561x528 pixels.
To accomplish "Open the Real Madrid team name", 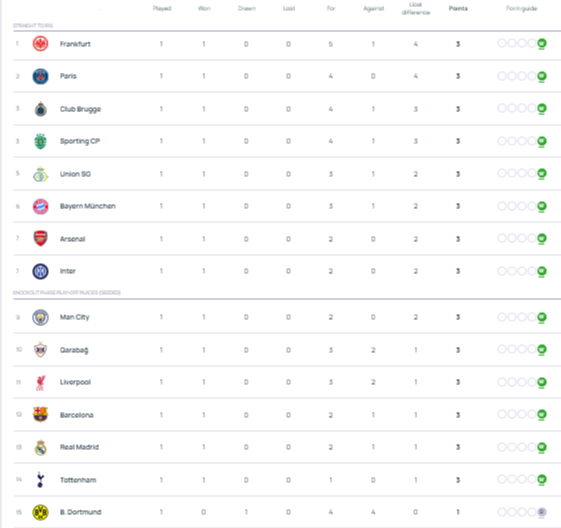I will pos(79,447).
